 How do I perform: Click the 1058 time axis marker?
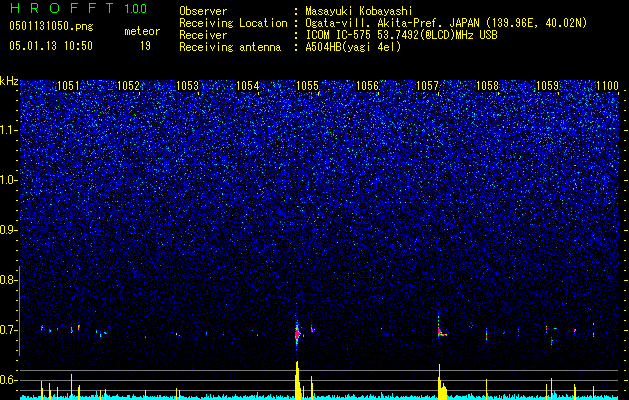coord(487,85)
